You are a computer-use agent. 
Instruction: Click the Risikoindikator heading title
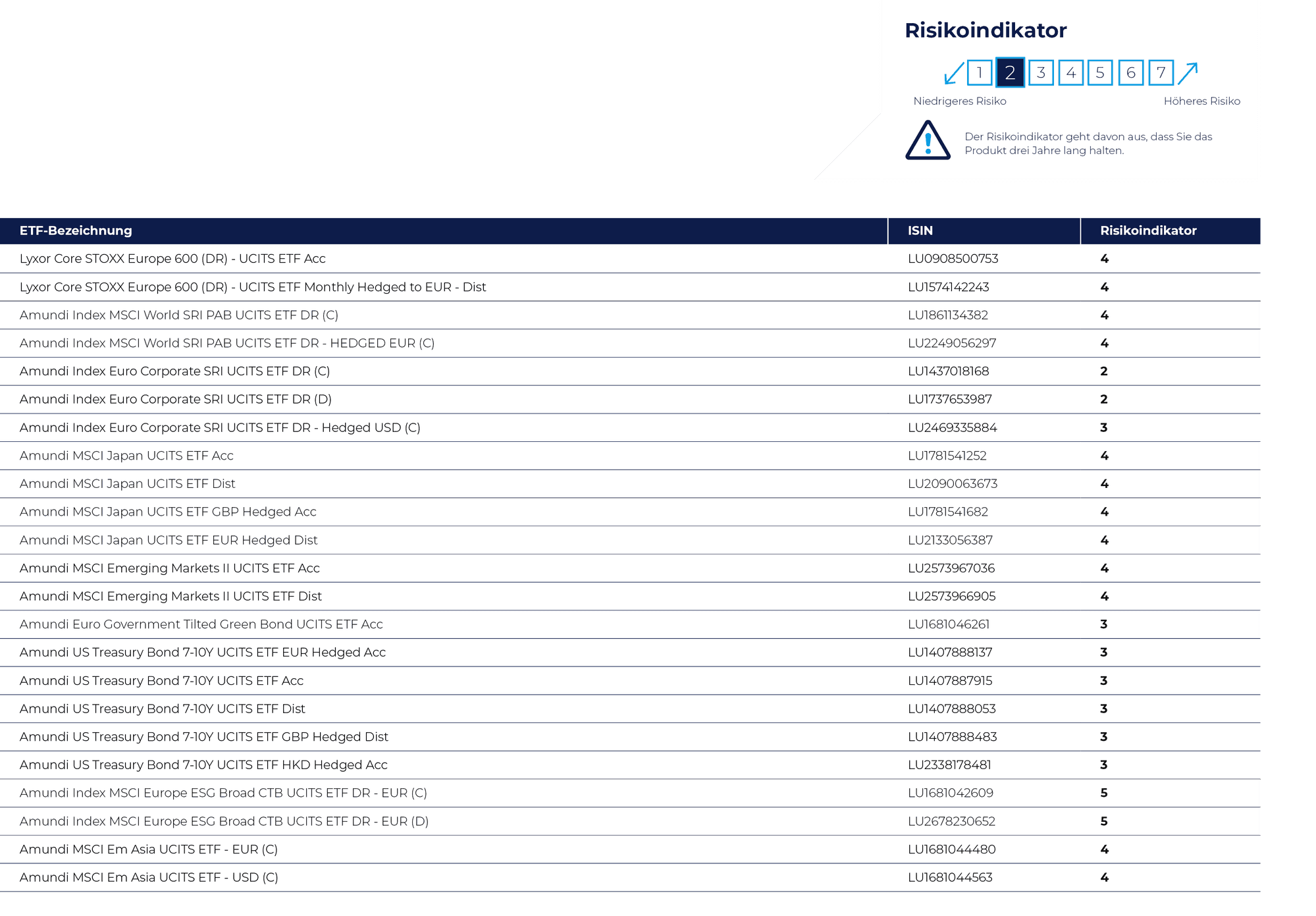coord(985,30)
